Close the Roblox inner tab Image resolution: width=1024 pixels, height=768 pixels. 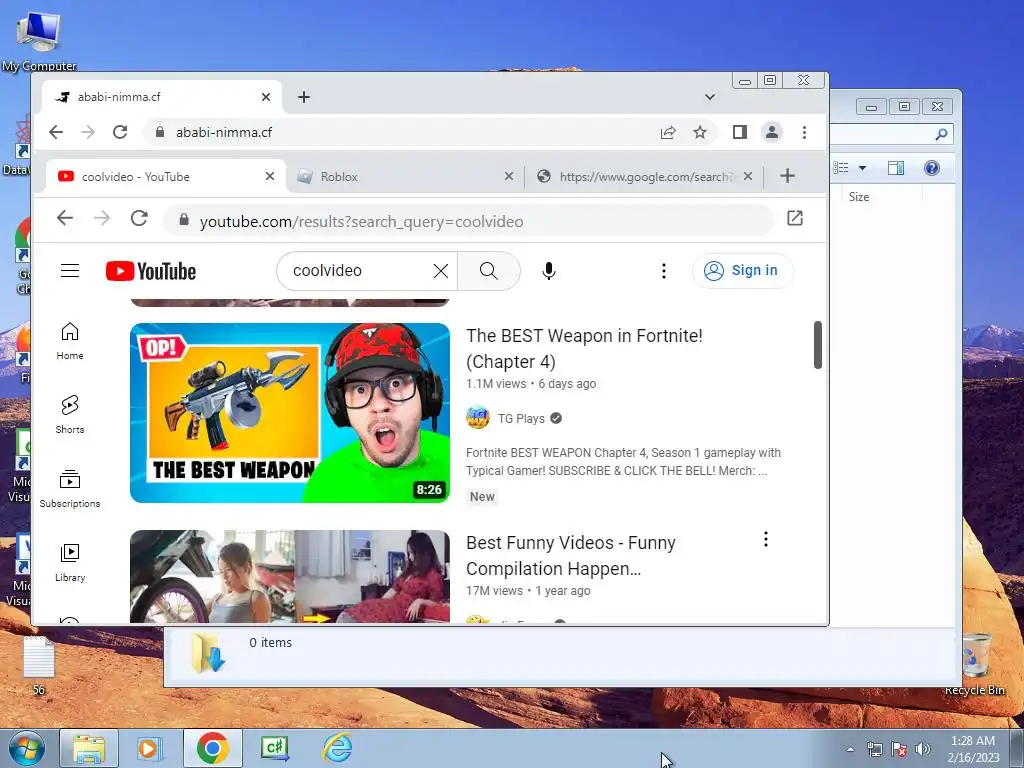[x=509, y=176]
